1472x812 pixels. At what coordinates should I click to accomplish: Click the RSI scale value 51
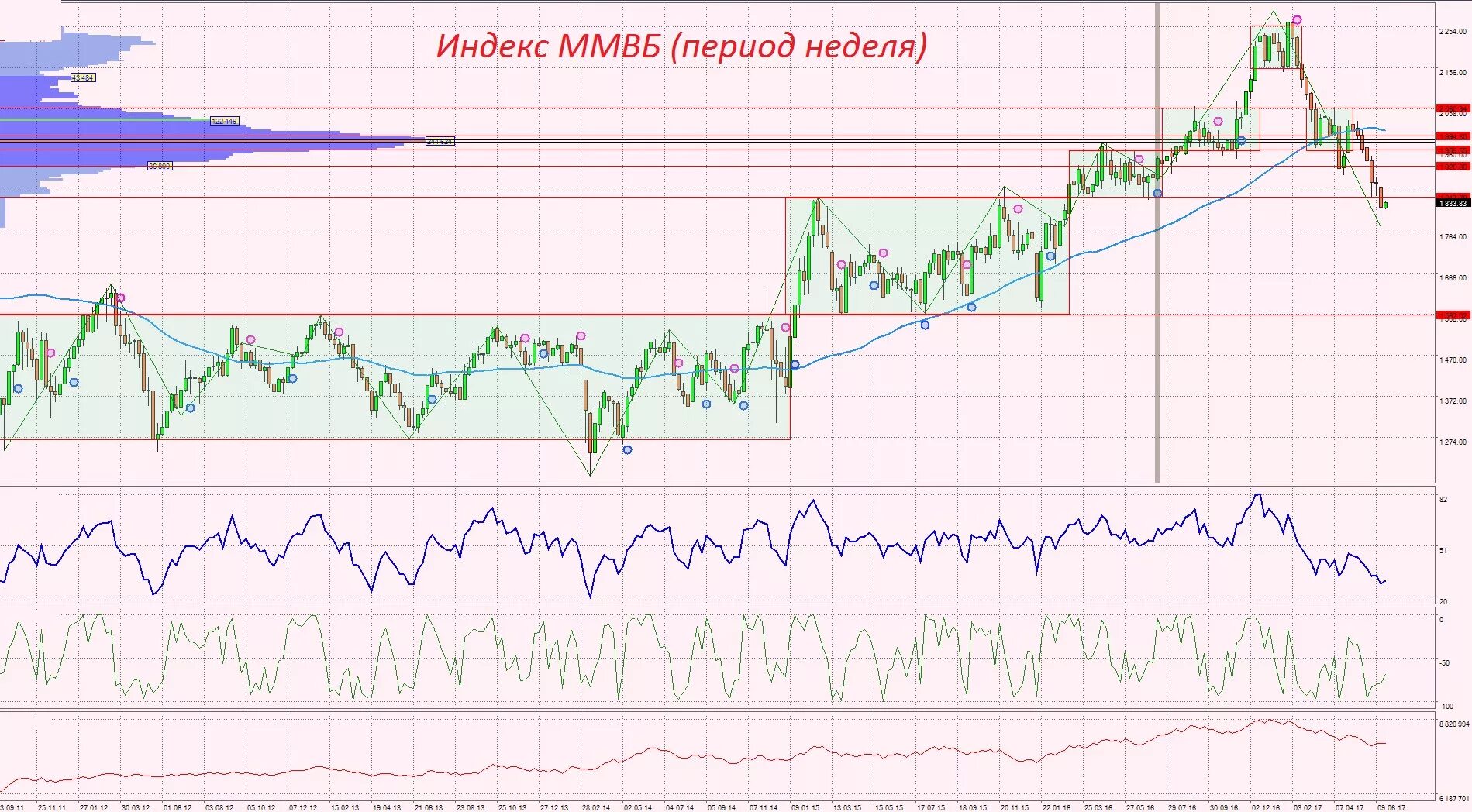tap(1443, 551)
